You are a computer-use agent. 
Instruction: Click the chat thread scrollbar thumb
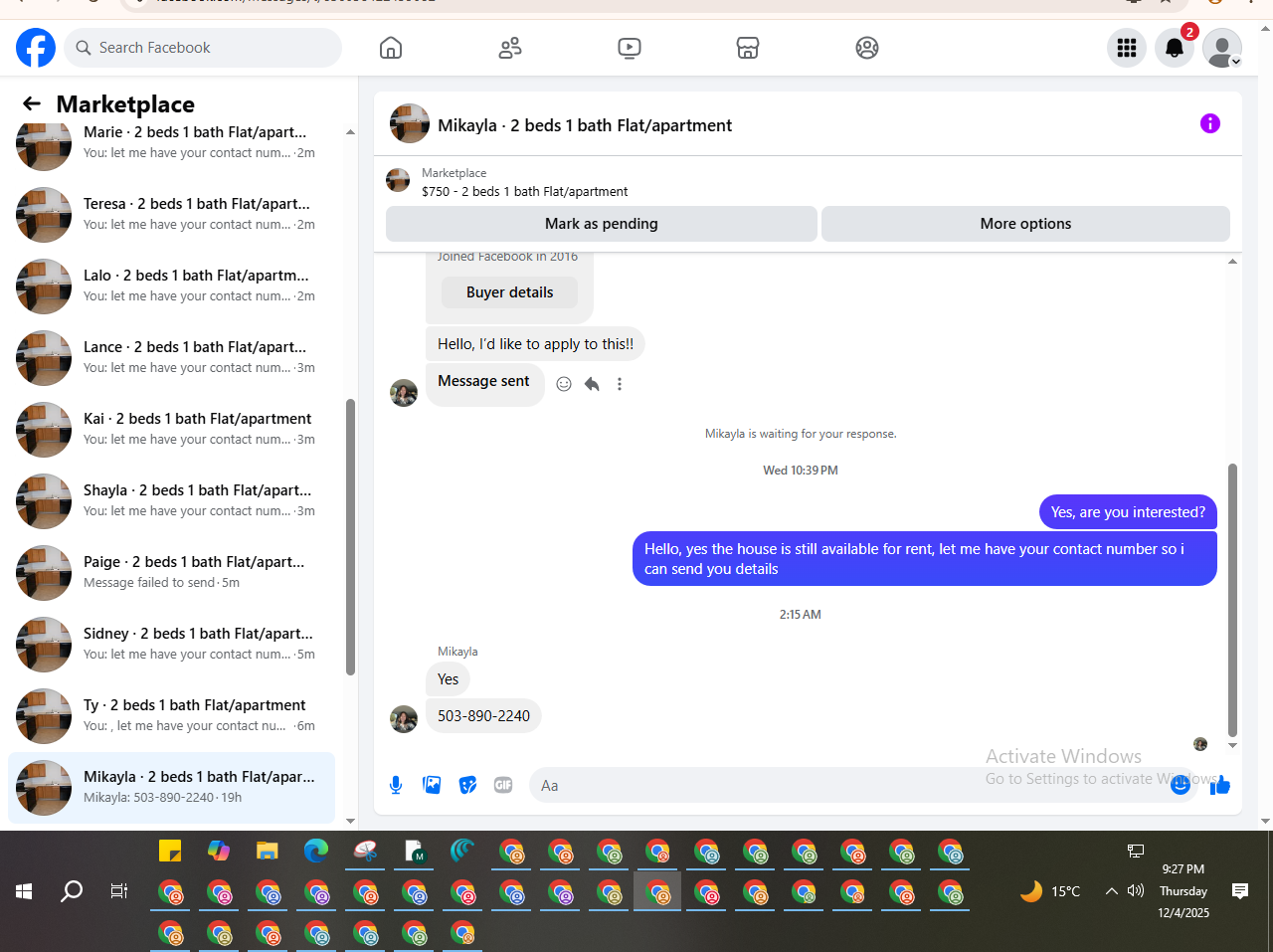(1233, 600)
